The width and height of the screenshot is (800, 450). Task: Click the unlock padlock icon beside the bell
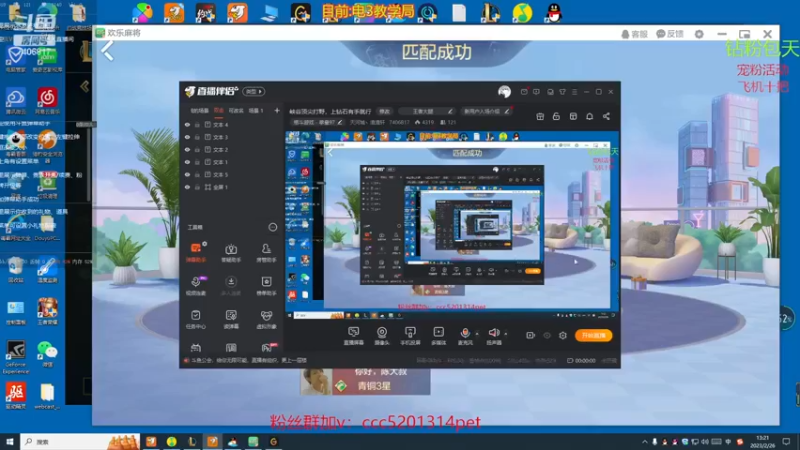coord(556,116)
